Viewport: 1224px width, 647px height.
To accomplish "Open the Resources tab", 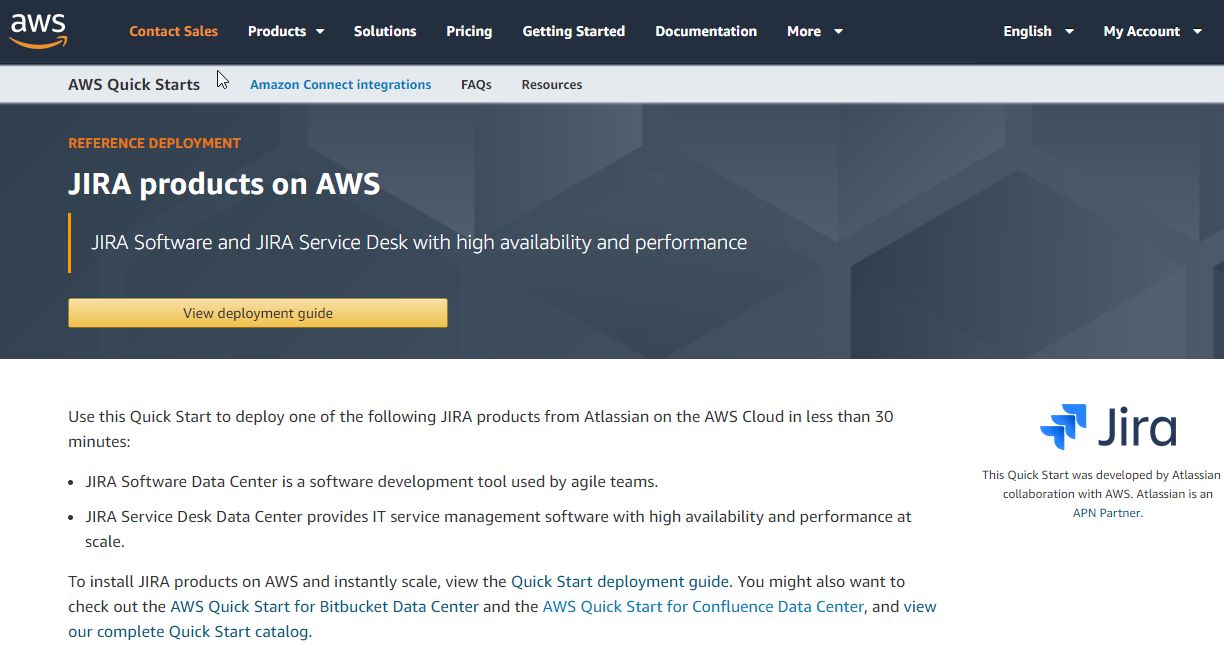I will click(552, 85).
